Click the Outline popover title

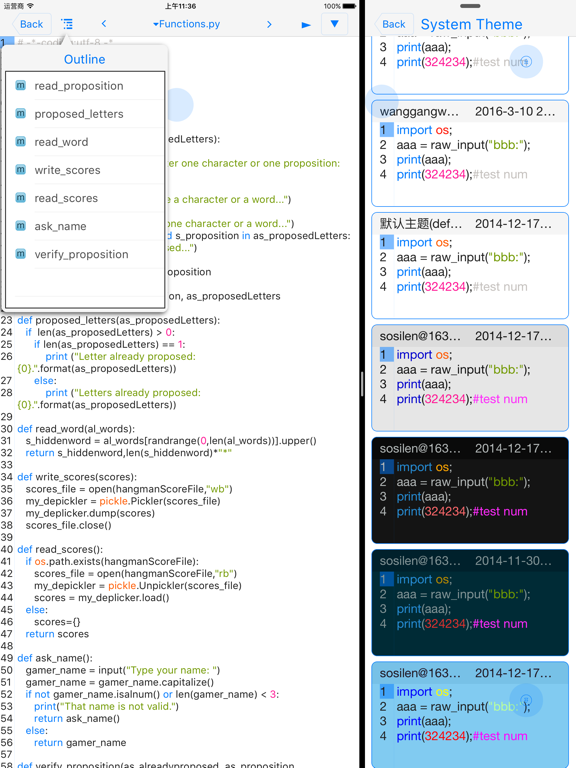coord(84,59)
